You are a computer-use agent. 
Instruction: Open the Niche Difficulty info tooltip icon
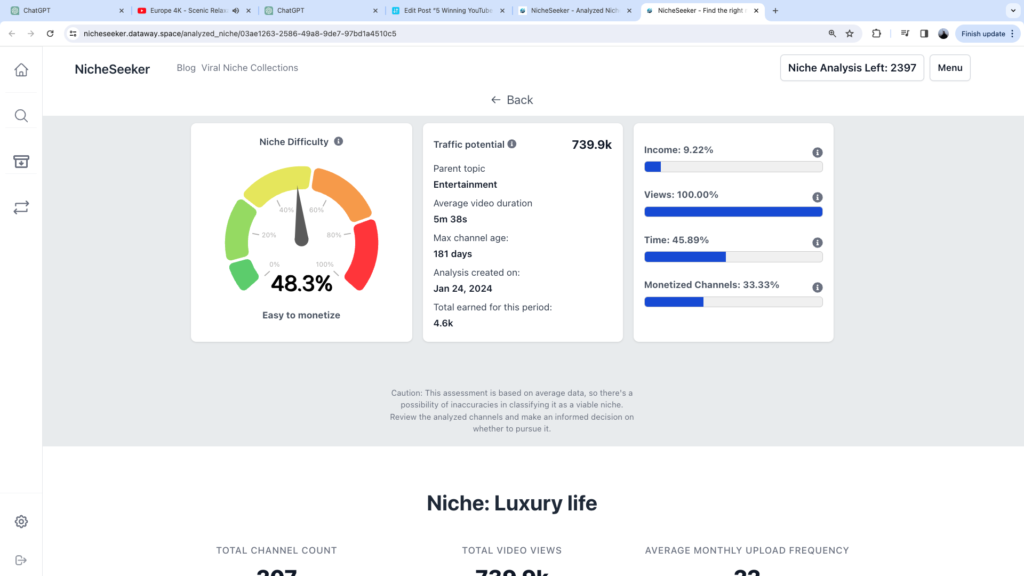(338, 141)
